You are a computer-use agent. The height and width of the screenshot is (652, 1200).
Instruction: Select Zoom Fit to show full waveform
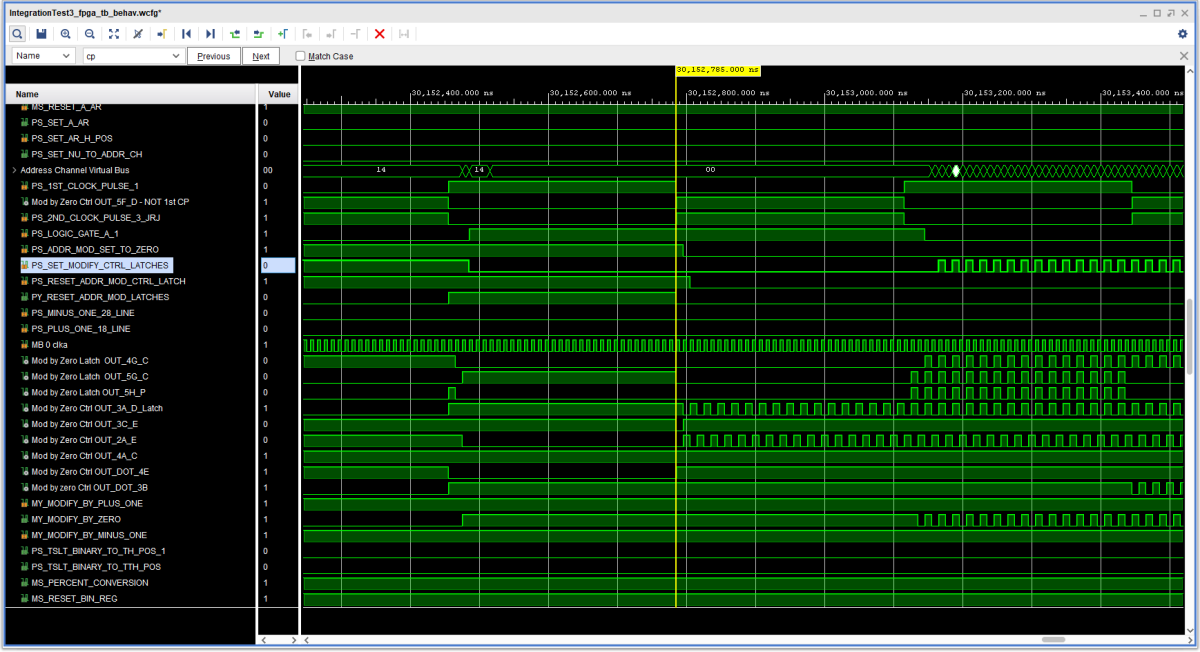tap(113, 33)
